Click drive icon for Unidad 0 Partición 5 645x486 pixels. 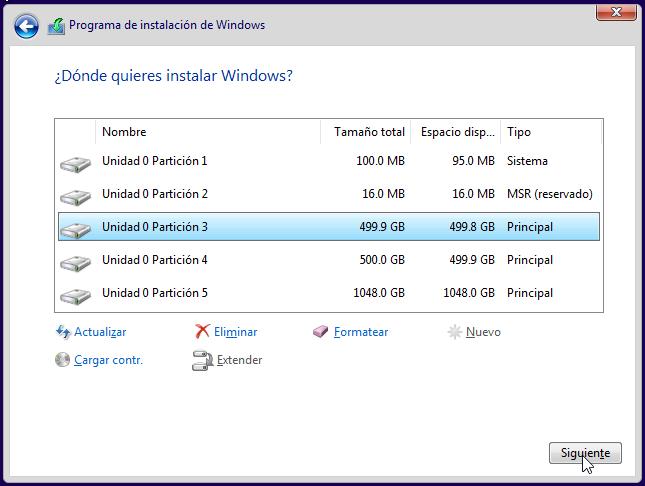[x=75, y=295]
